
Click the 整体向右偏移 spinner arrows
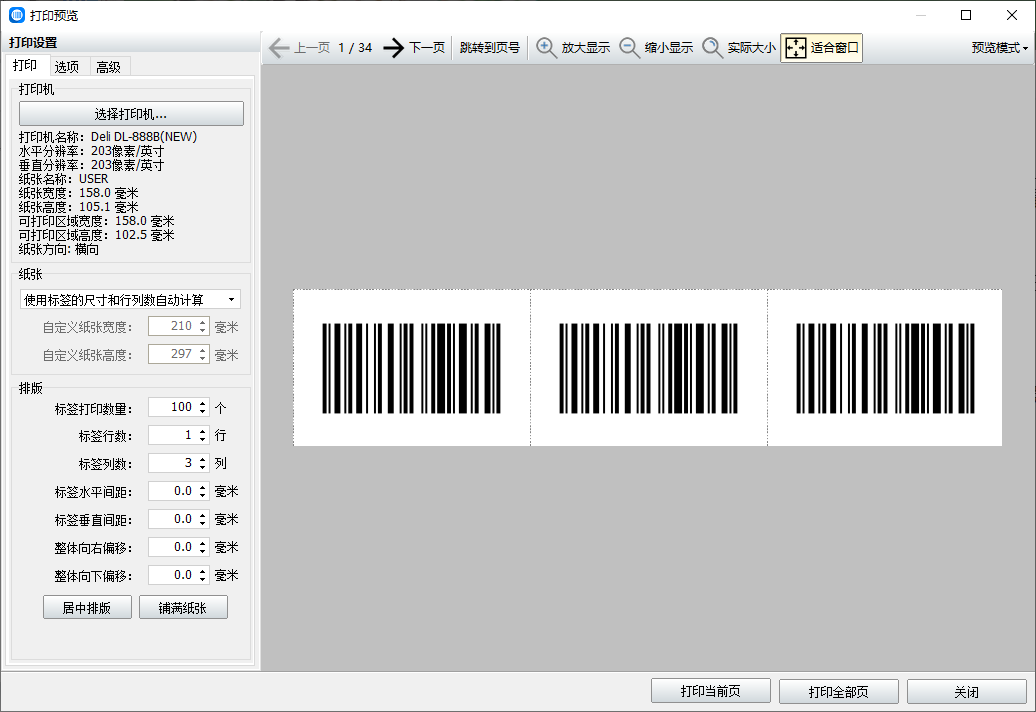203,547
